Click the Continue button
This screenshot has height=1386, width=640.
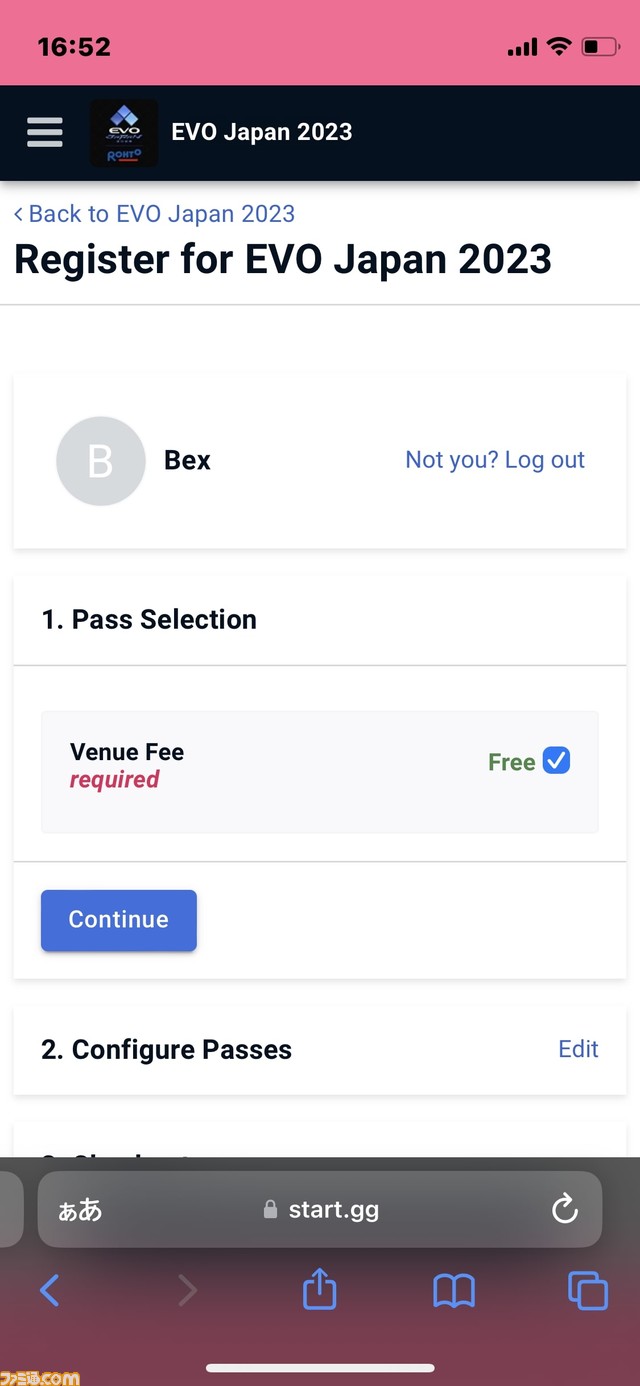tap(119, 920)
